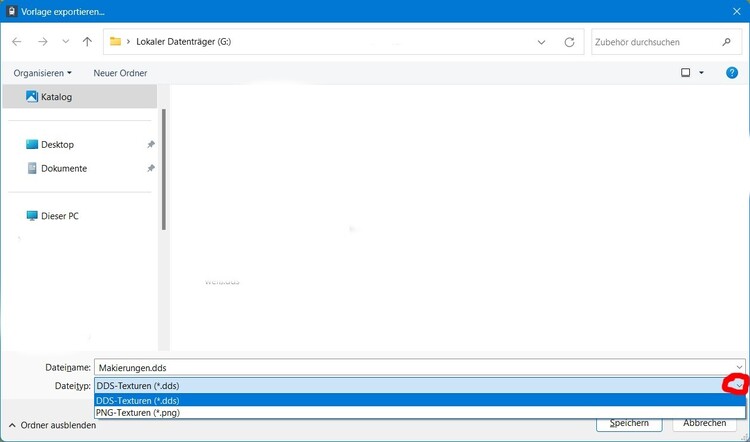Collapse the Dateityp combo box
This screenshot has height=442, width=750.
coord(739,386)
